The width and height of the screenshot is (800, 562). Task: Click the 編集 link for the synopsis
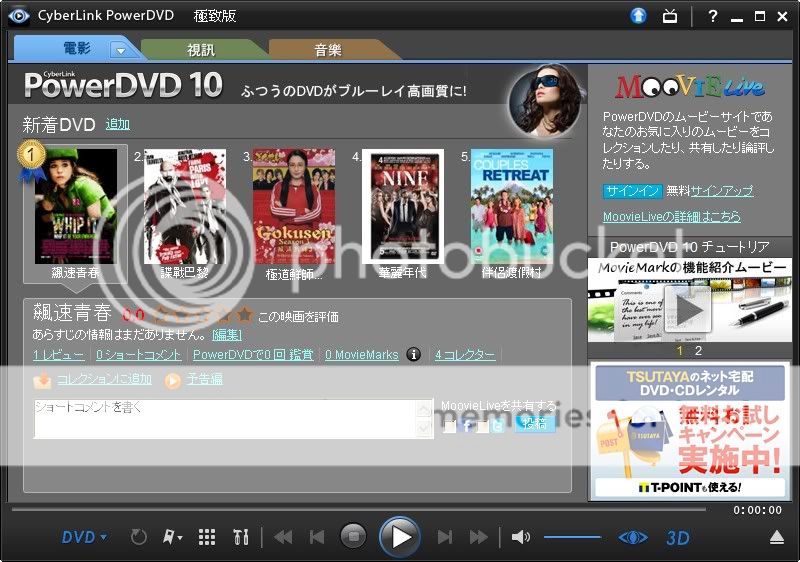[x=227, y=335]
